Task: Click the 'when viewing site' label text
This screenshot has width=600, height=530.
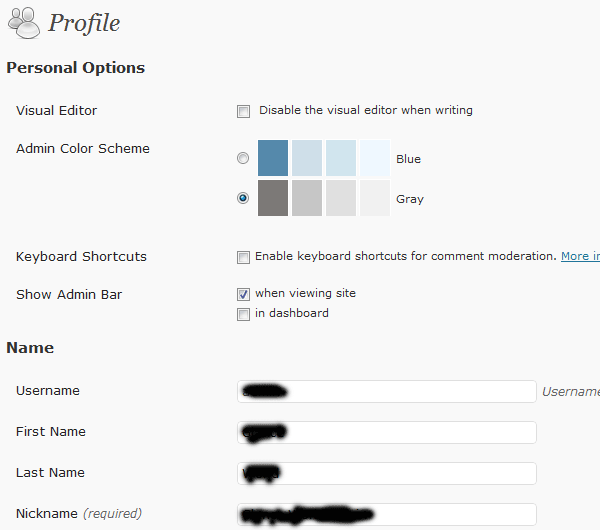Action: [x=305, y=293]
